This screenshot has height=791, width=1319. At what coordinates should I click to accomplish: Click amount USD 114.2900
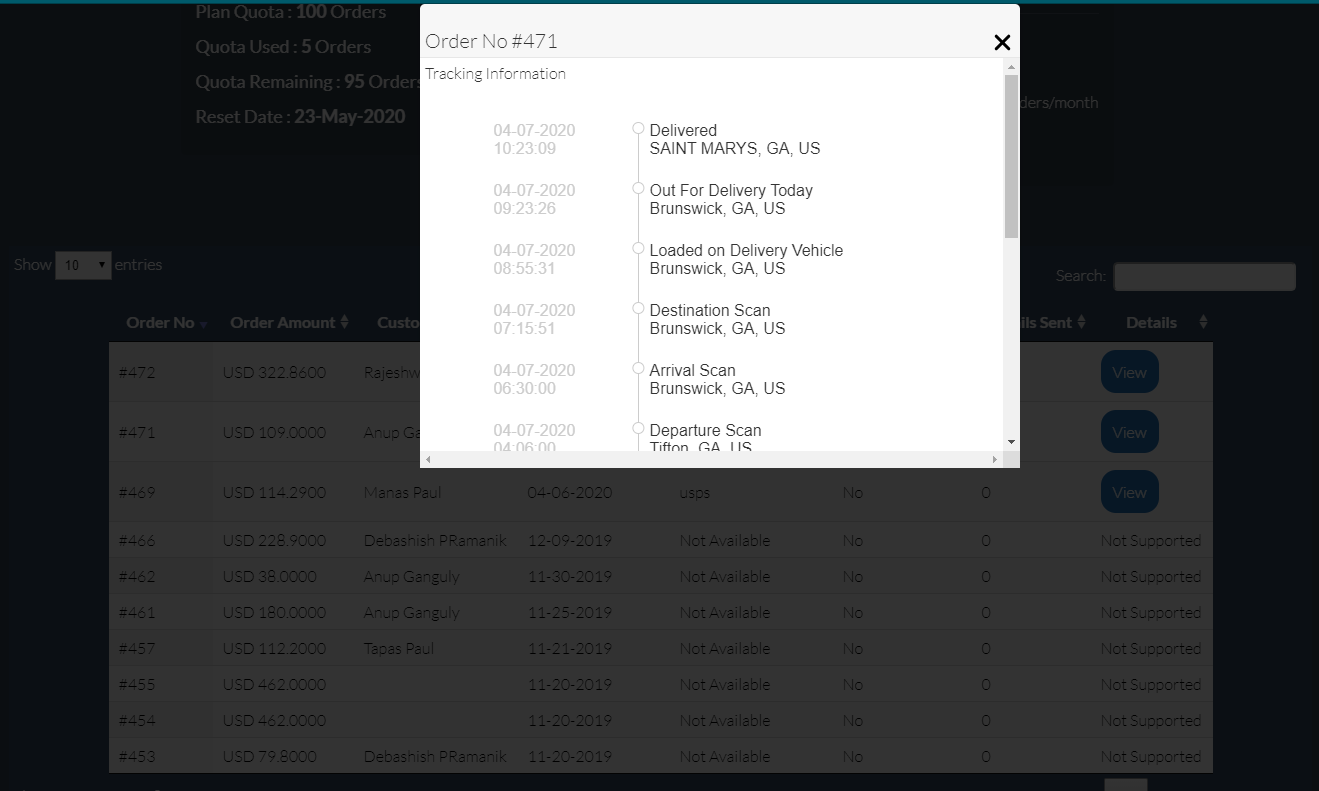(275, 492)
